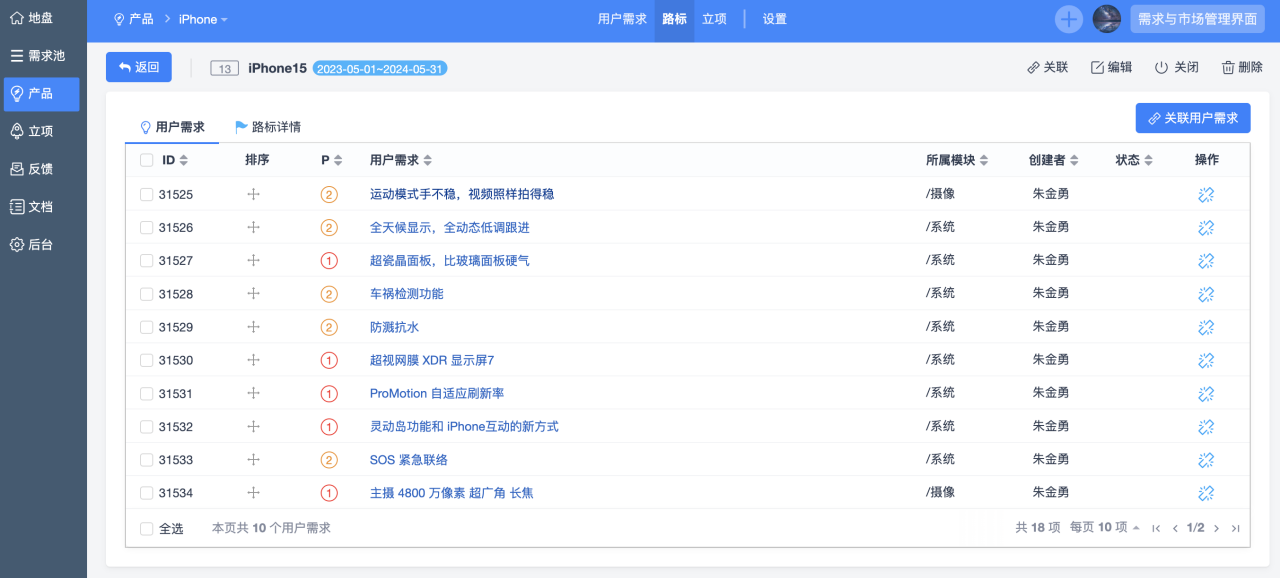Open the 每页 10 项 page size dropdown
This screenshot has height=578, width=1280.
coord(1104,528)
